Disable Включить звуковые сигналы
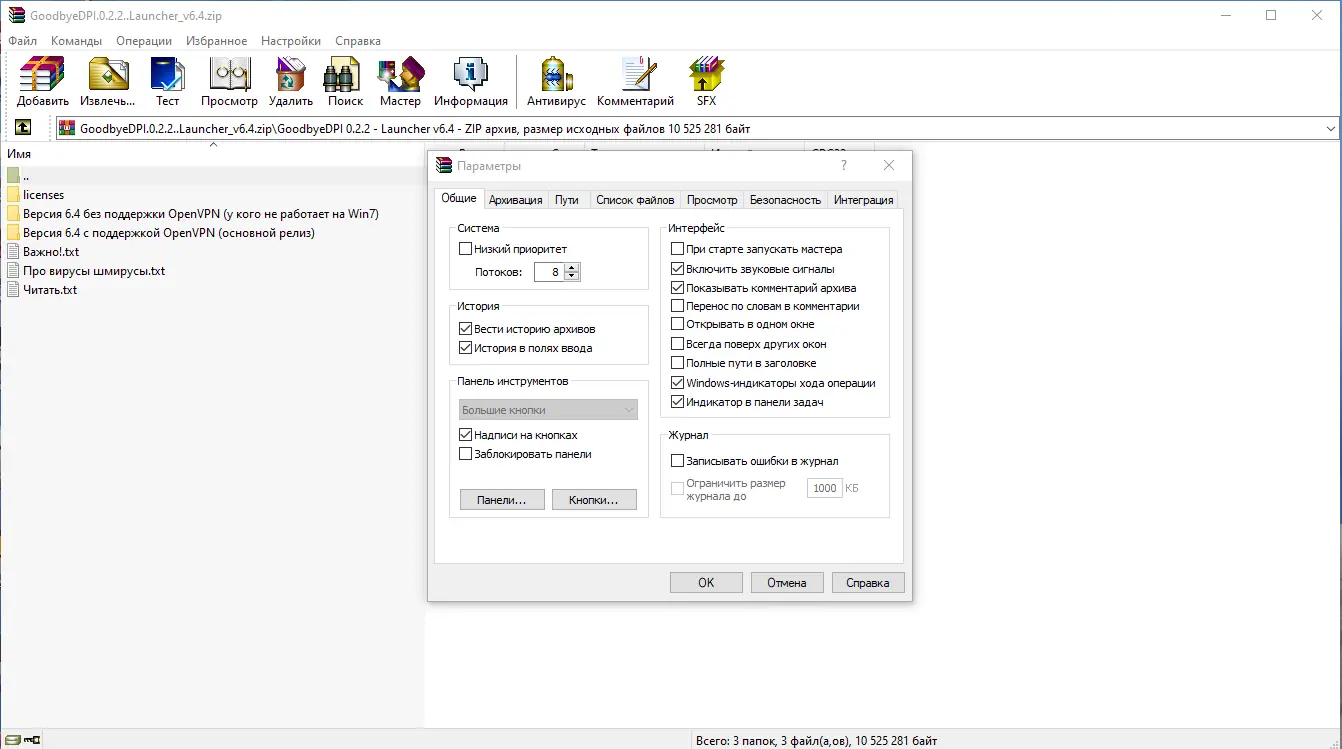 coord(678,269)
